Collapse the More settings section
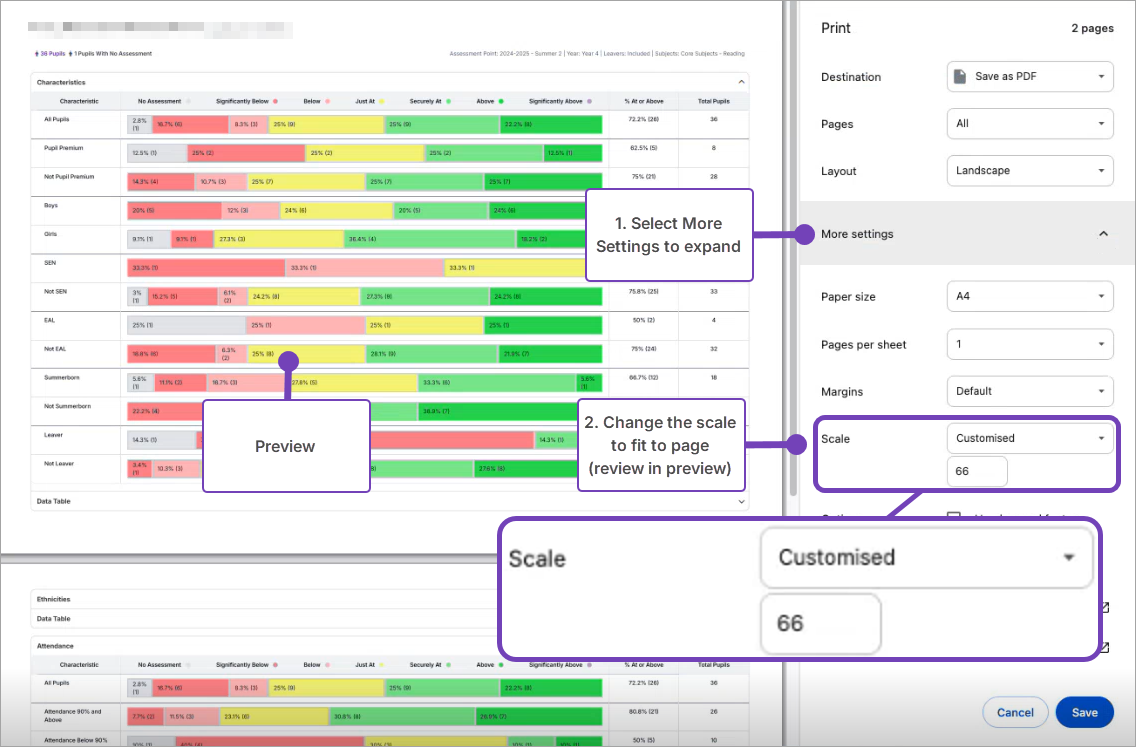 point(1103,233)
